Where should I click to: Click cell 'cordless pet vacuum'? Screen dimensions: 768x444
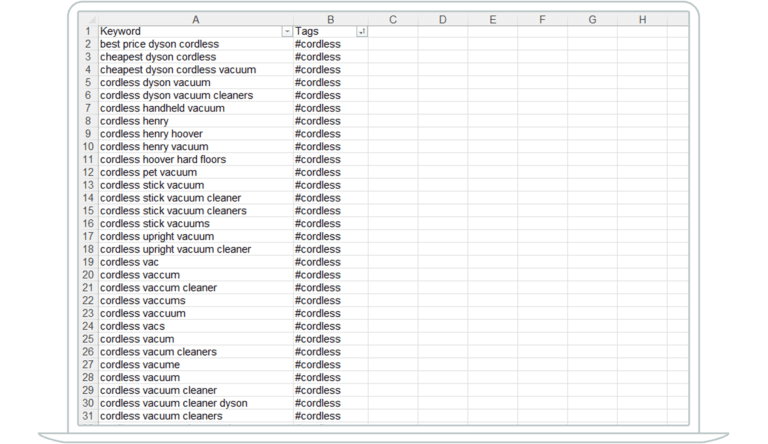pyautogui.click(x=195, y=173)
